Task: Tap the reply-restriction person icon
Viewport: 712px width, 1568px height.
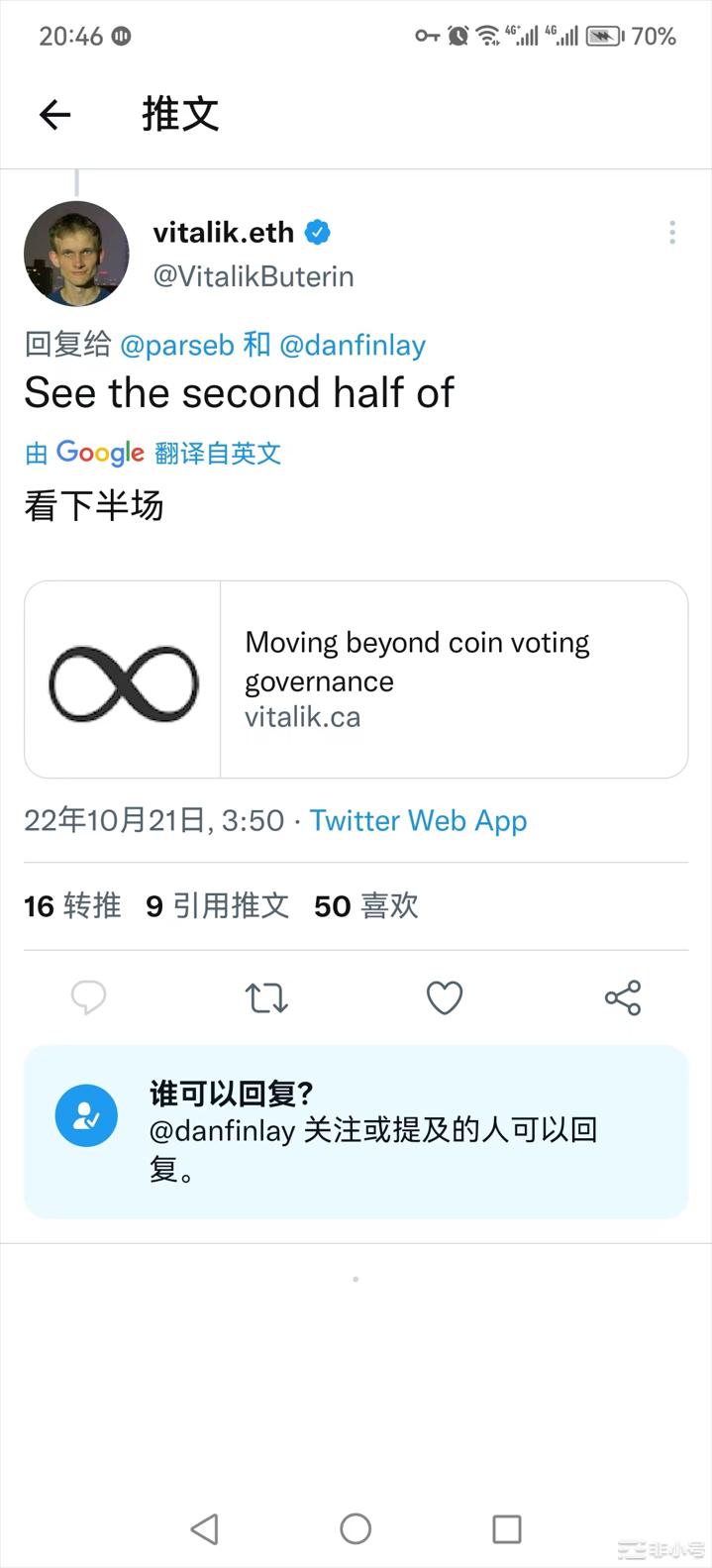Action: (86, 1114)
